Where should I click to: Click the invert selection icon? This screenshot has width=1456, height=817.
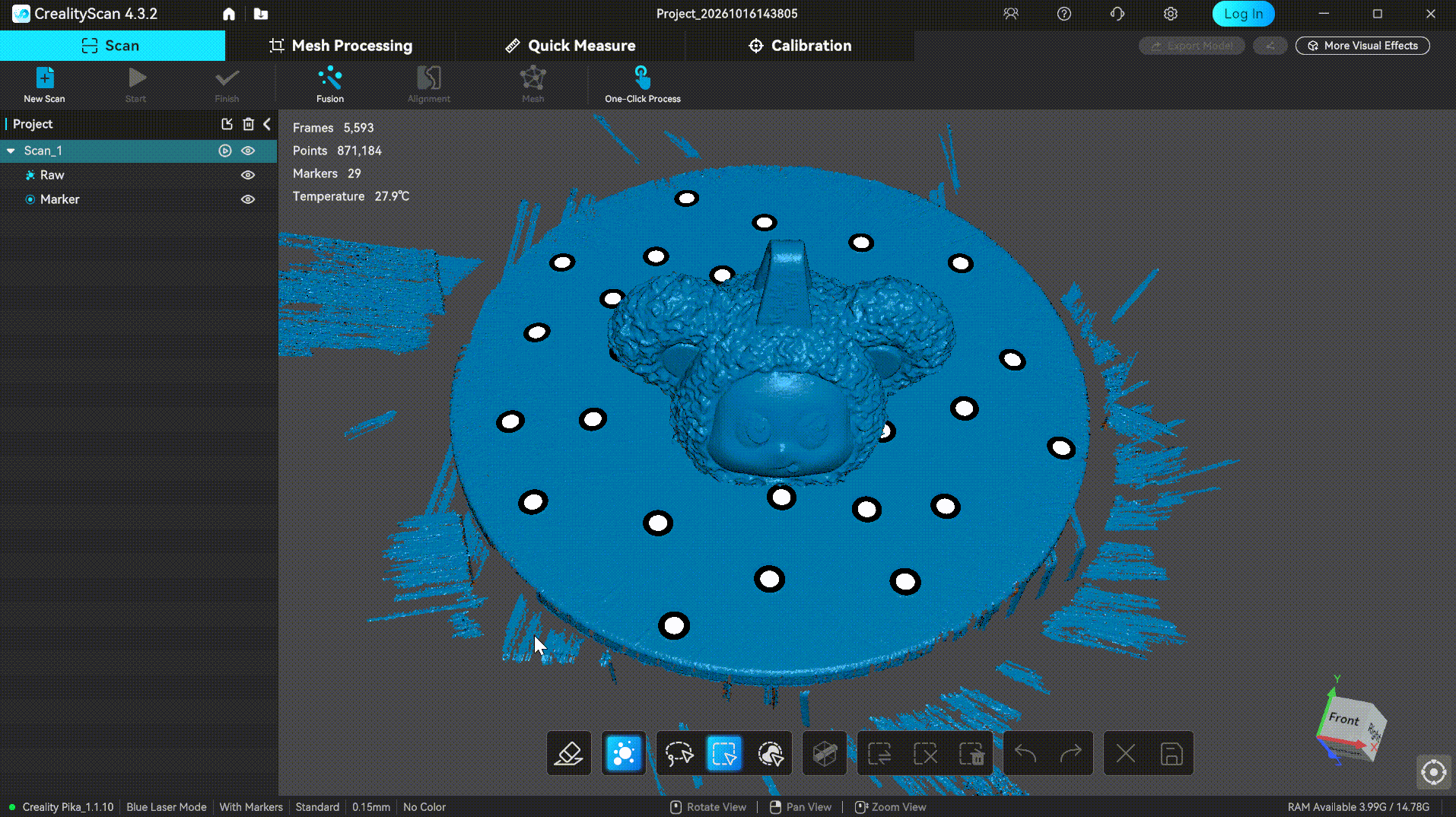(x=879, y=753)
